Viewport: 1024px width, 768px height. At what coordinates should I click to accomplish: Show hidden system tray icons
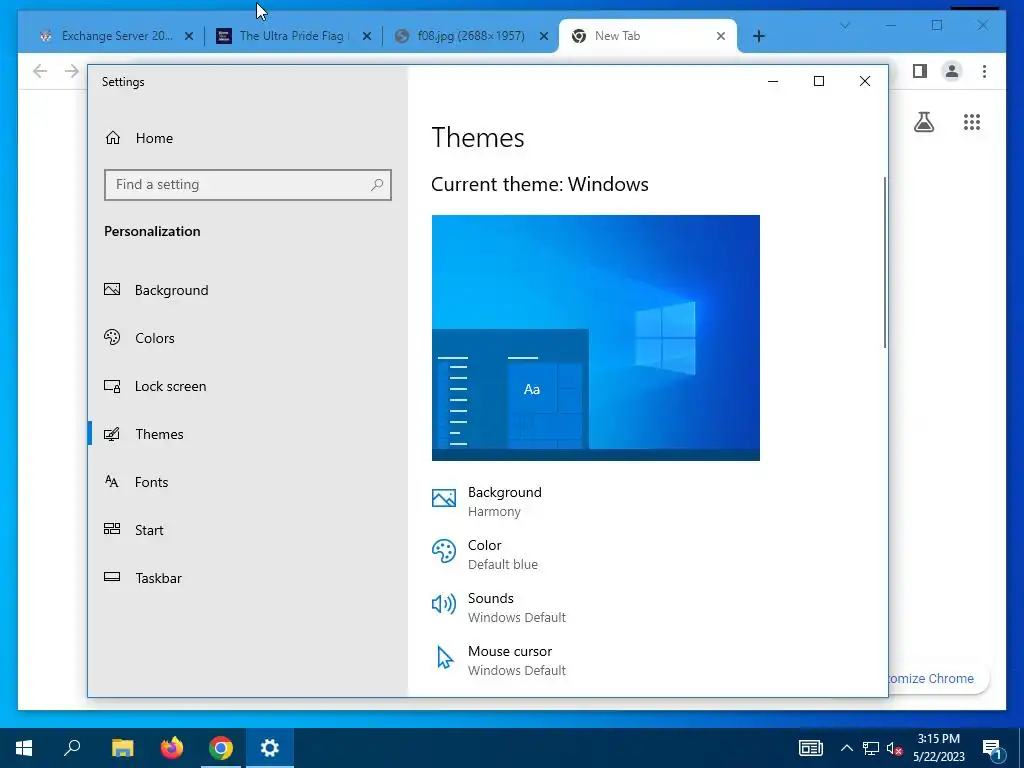pyautogui.click(x=846, y=748)
